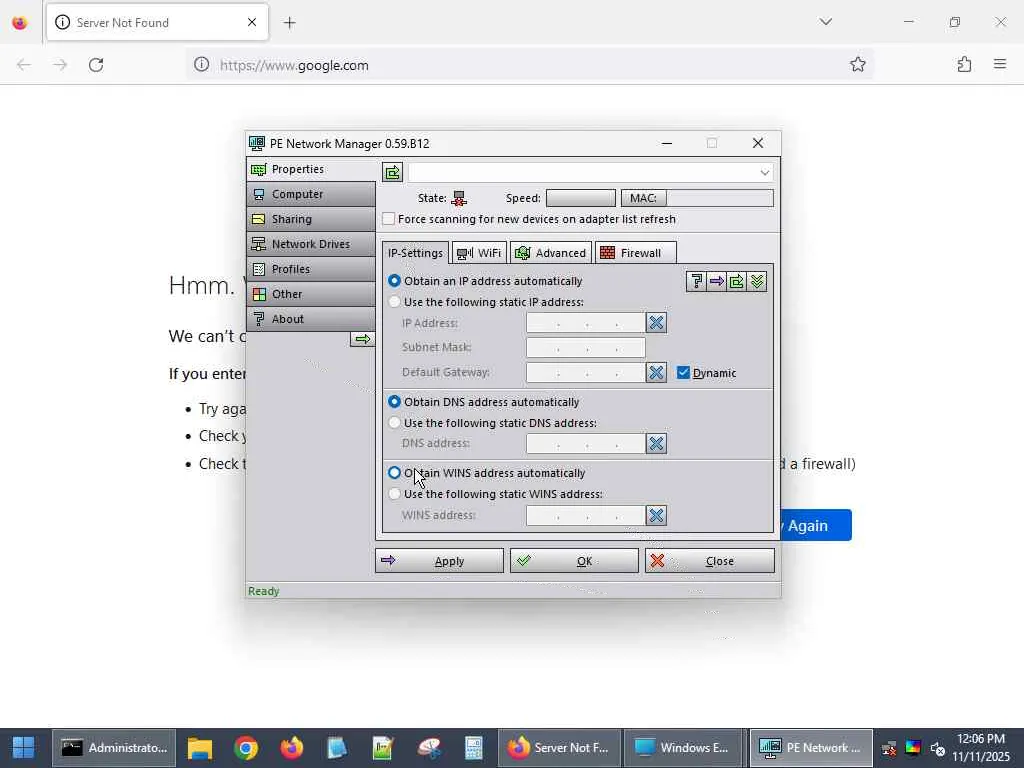Open the calculator icon in taskbar
This screenshot has width=1024, height=768.
point(473,748)
